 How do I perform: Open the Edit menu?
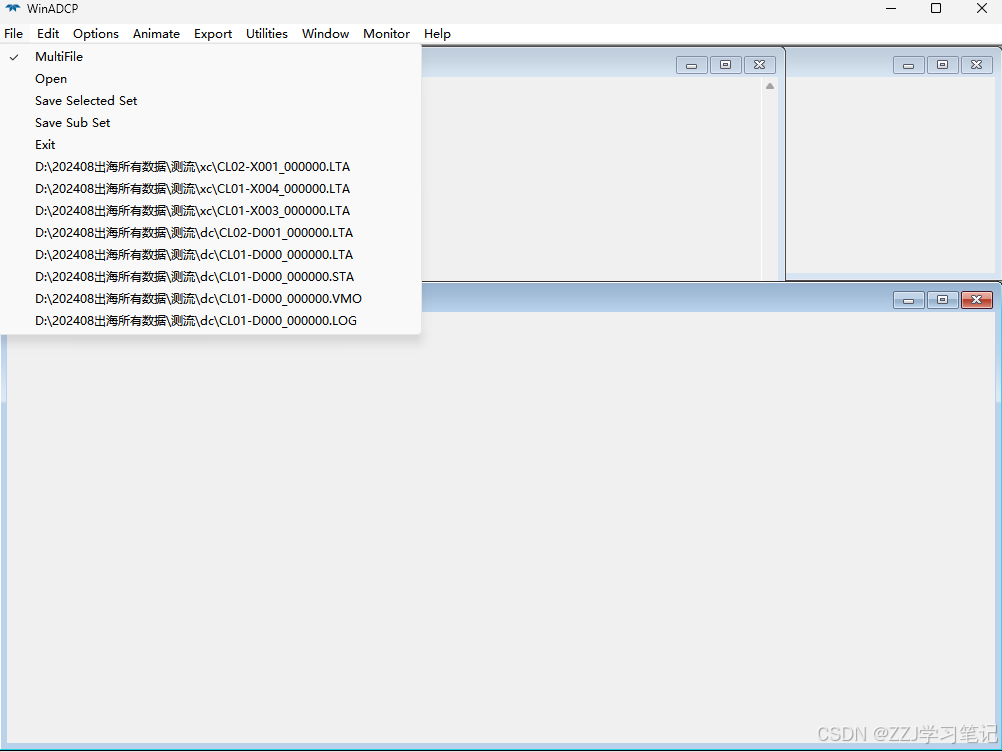pos(48,34)
